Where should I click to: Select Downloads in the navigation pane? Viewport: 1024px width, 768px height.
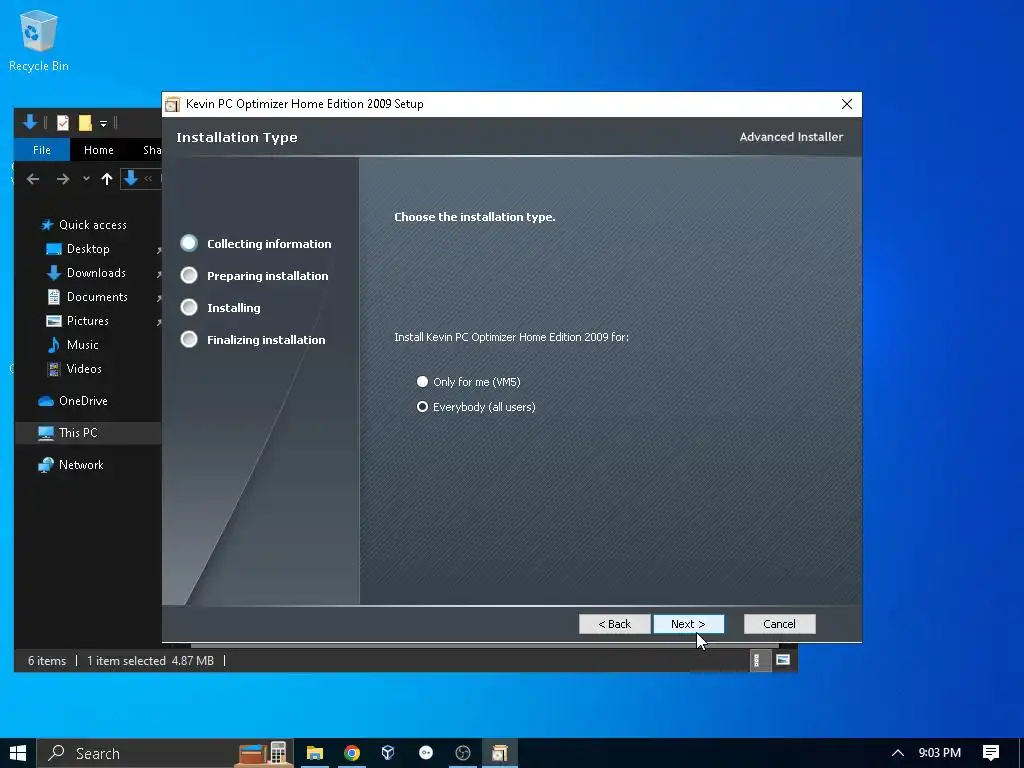pos(96,273)
